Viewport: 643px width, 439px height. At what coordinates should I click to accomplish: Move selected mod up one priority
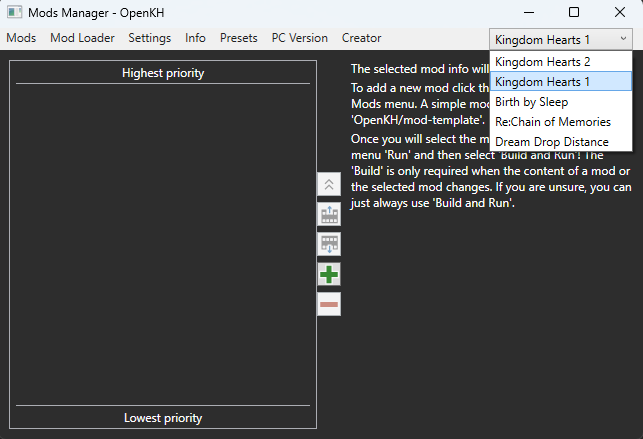click(x=329, y=214)
